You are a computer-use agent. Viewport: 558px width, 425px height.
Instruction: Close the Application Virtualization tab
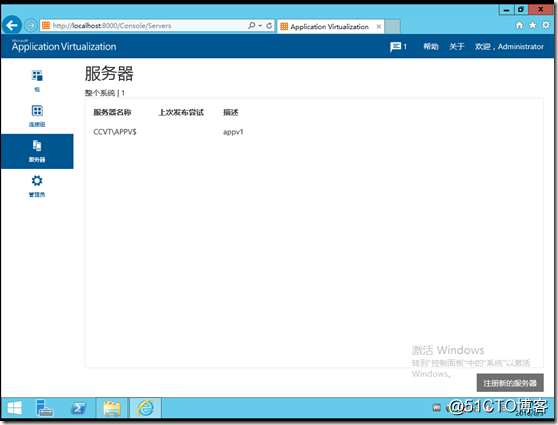[x=379, y=26]
